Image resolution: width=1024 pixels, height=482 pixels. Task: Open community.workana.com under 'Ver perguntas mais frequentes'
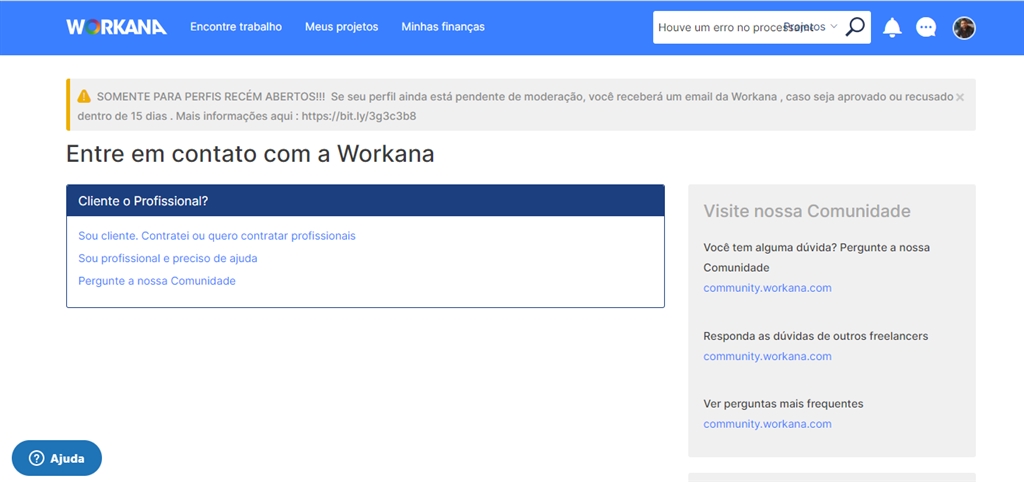767,424
